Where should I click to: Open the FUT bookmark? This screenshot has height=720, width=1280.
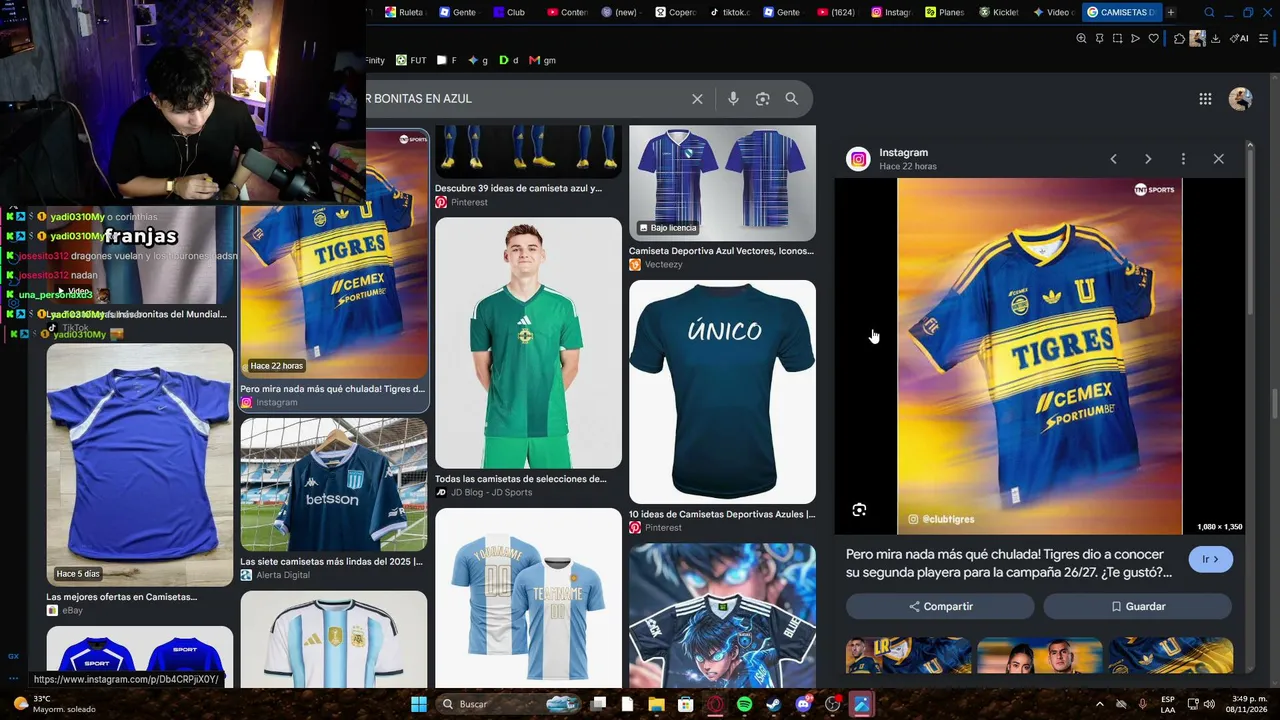411,60
